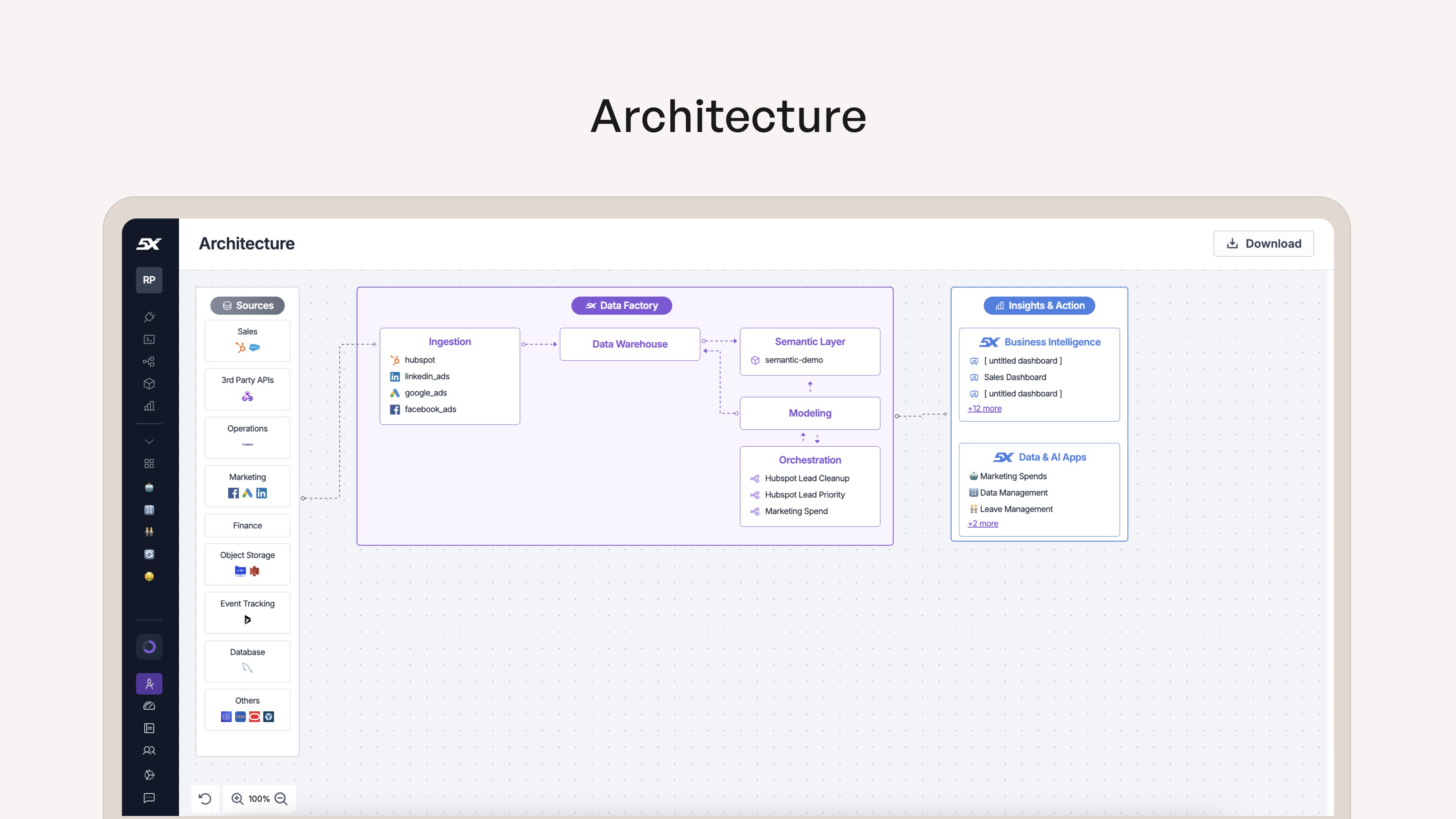Open the Sales Dashboard item

point(1015,378)
